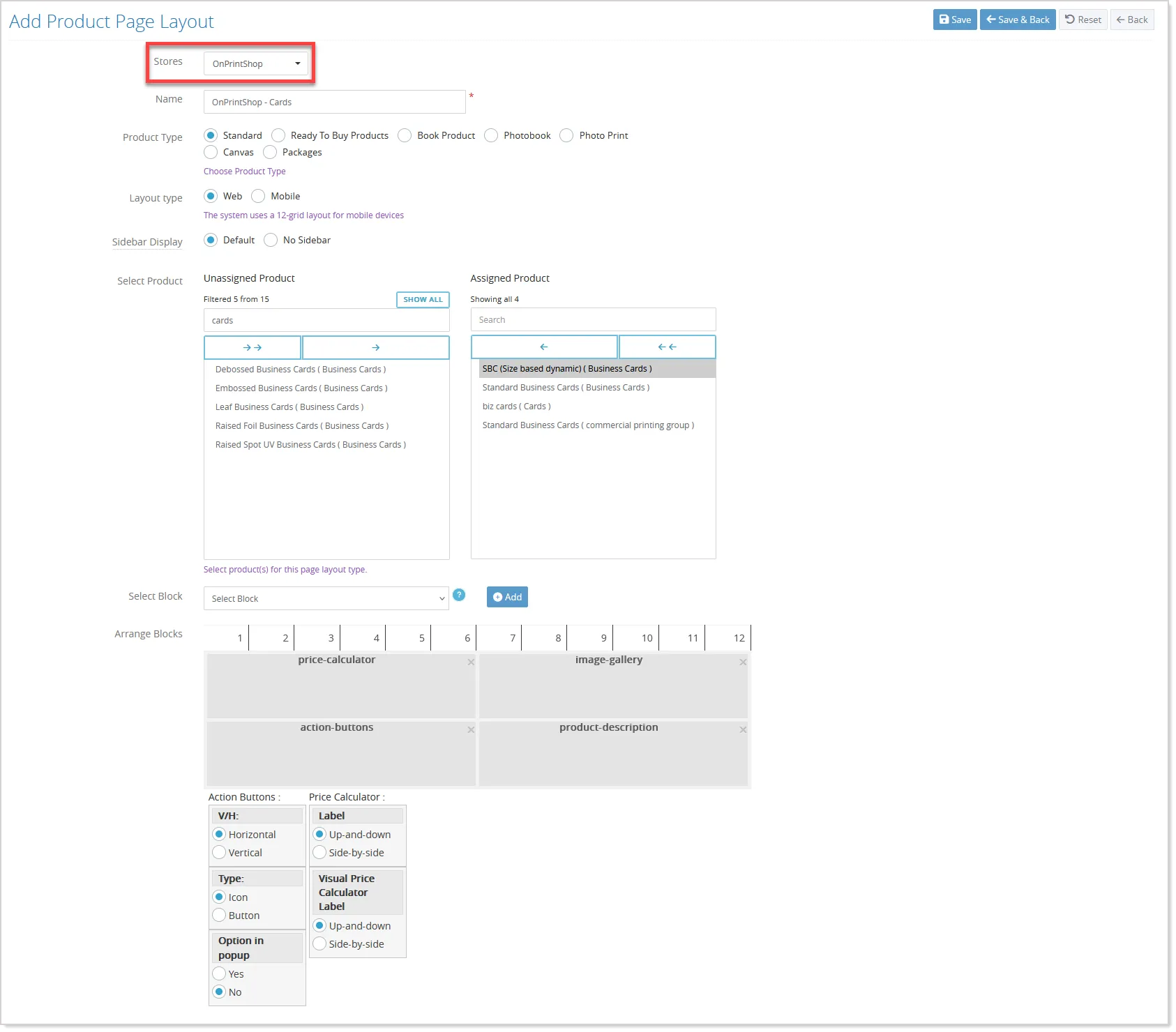This screenshot has height=1032, width=1176.
Task: Reset the page layout form
Action: (x=1083, y=20)
